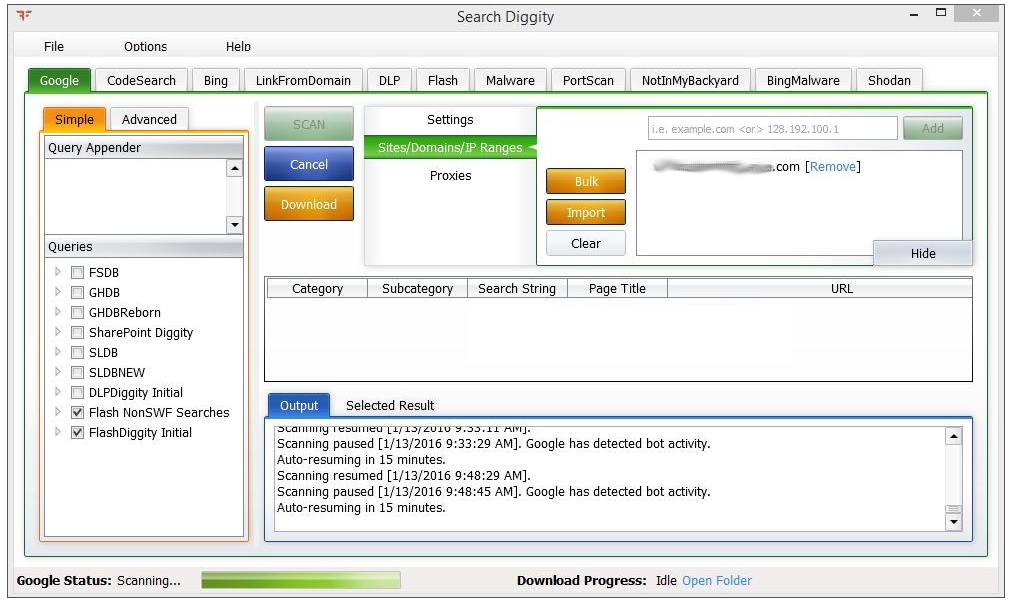The width and height of the screenshot is (1011, 604).
Task: Click the Google scanning progress bar
Action: pyautogui.click(x=300, y=580)
